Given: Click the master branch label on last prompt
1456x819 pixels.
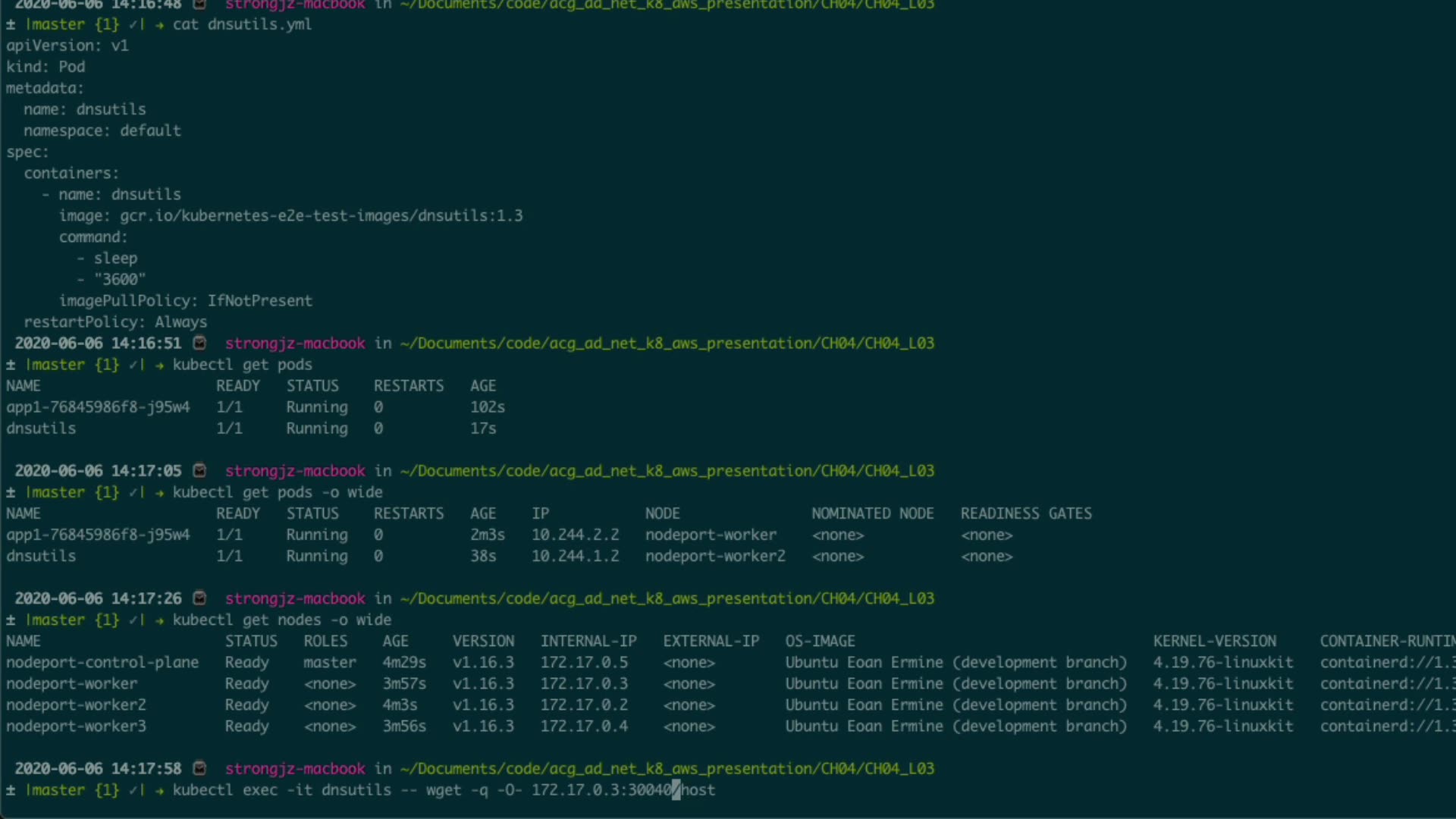Looking at the screenshot, I should coord(57,790).
